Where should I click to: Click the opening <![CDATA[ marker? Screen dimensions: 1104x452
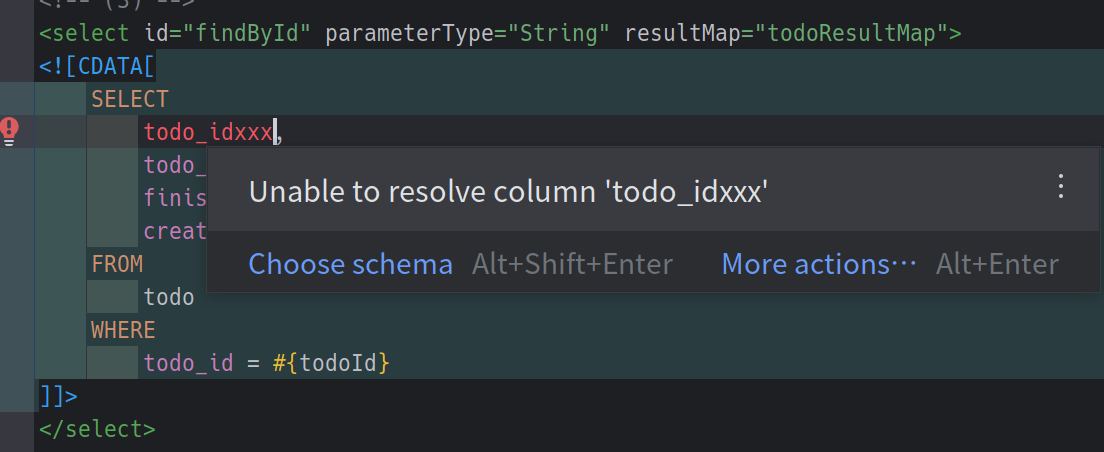pyautogui.click(x=97, y=67)
